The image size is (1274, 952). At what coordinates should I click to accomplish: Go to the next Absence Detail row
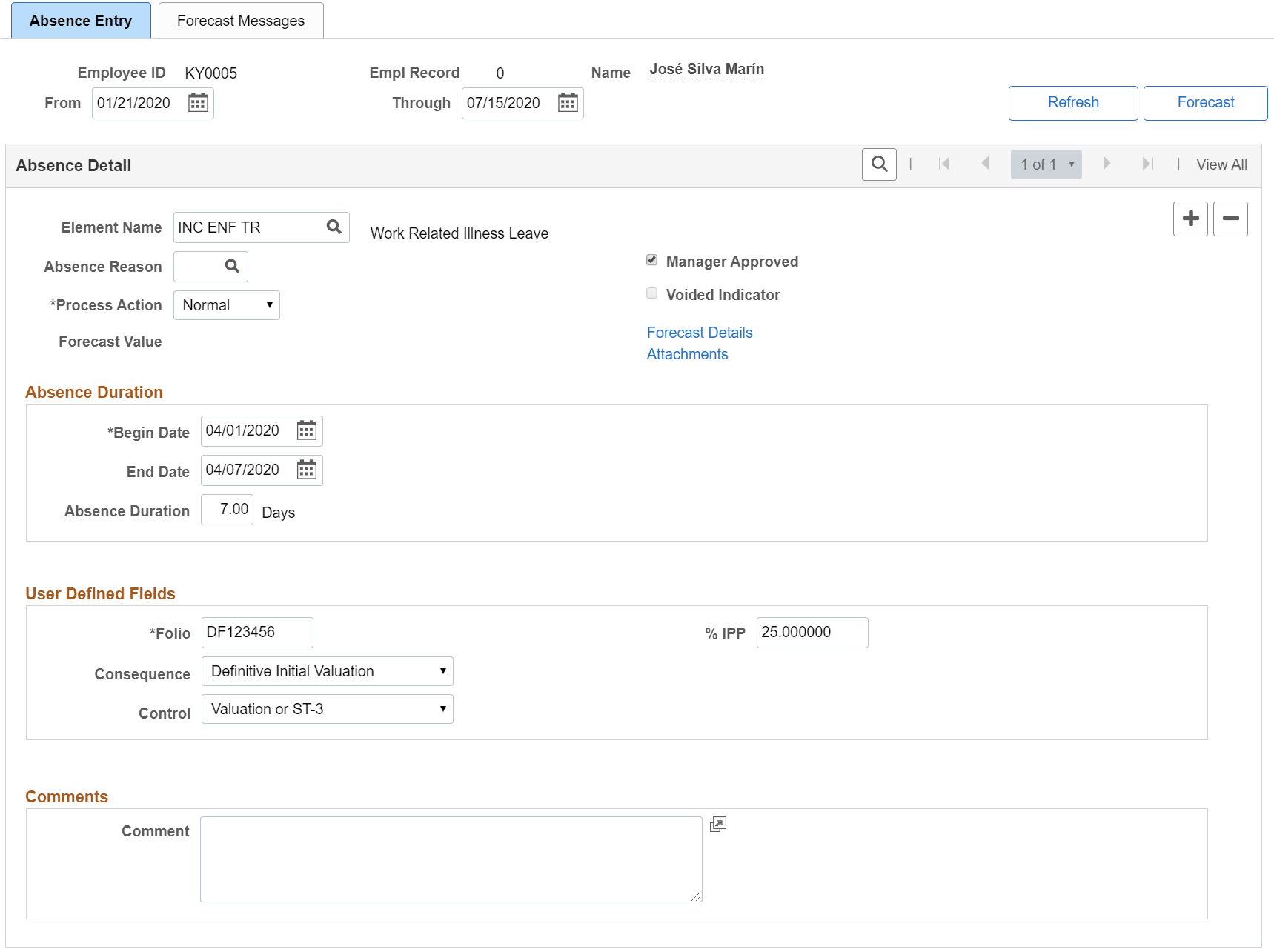1107,164
